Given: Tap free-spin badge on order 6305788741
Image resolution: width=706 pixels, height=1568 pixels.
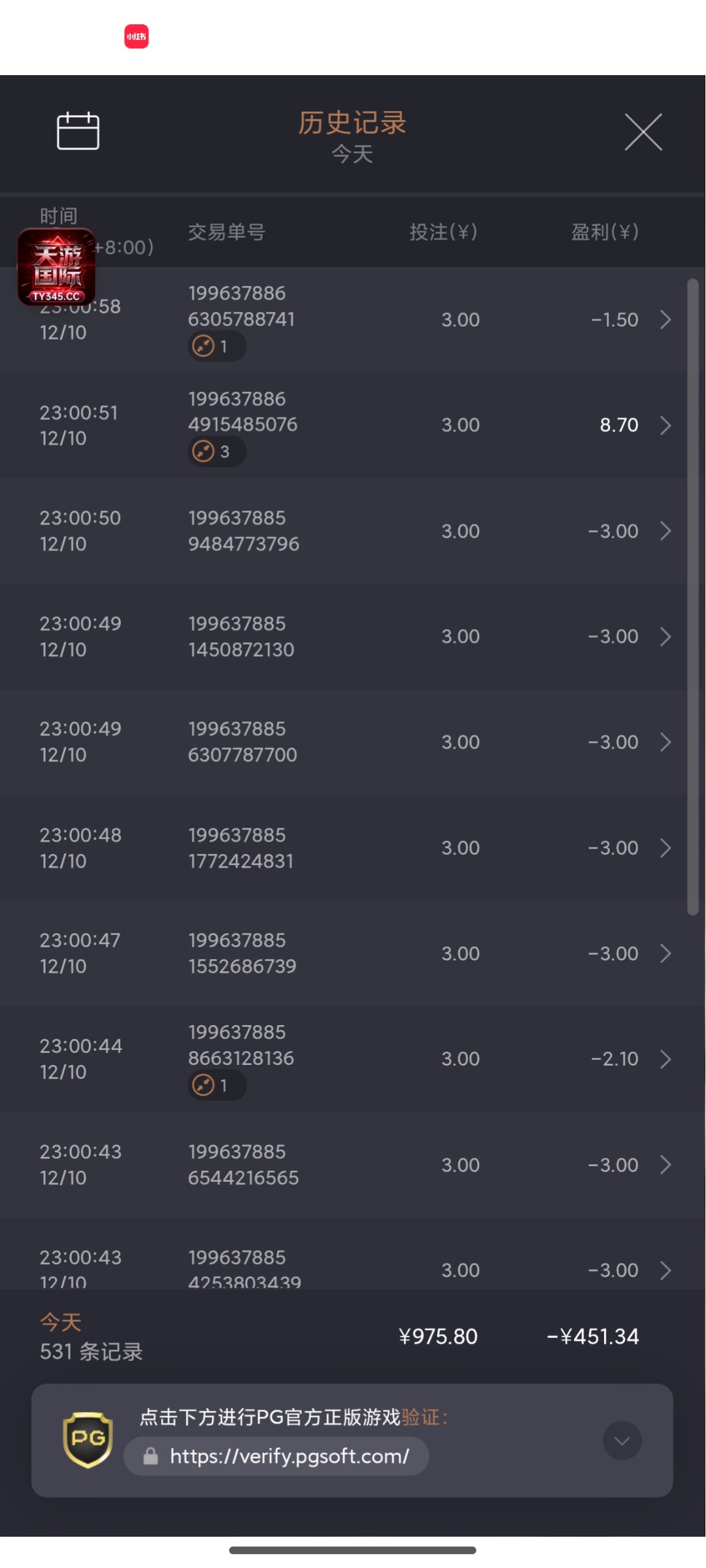Looking at the screenshot, I should 216,346.
